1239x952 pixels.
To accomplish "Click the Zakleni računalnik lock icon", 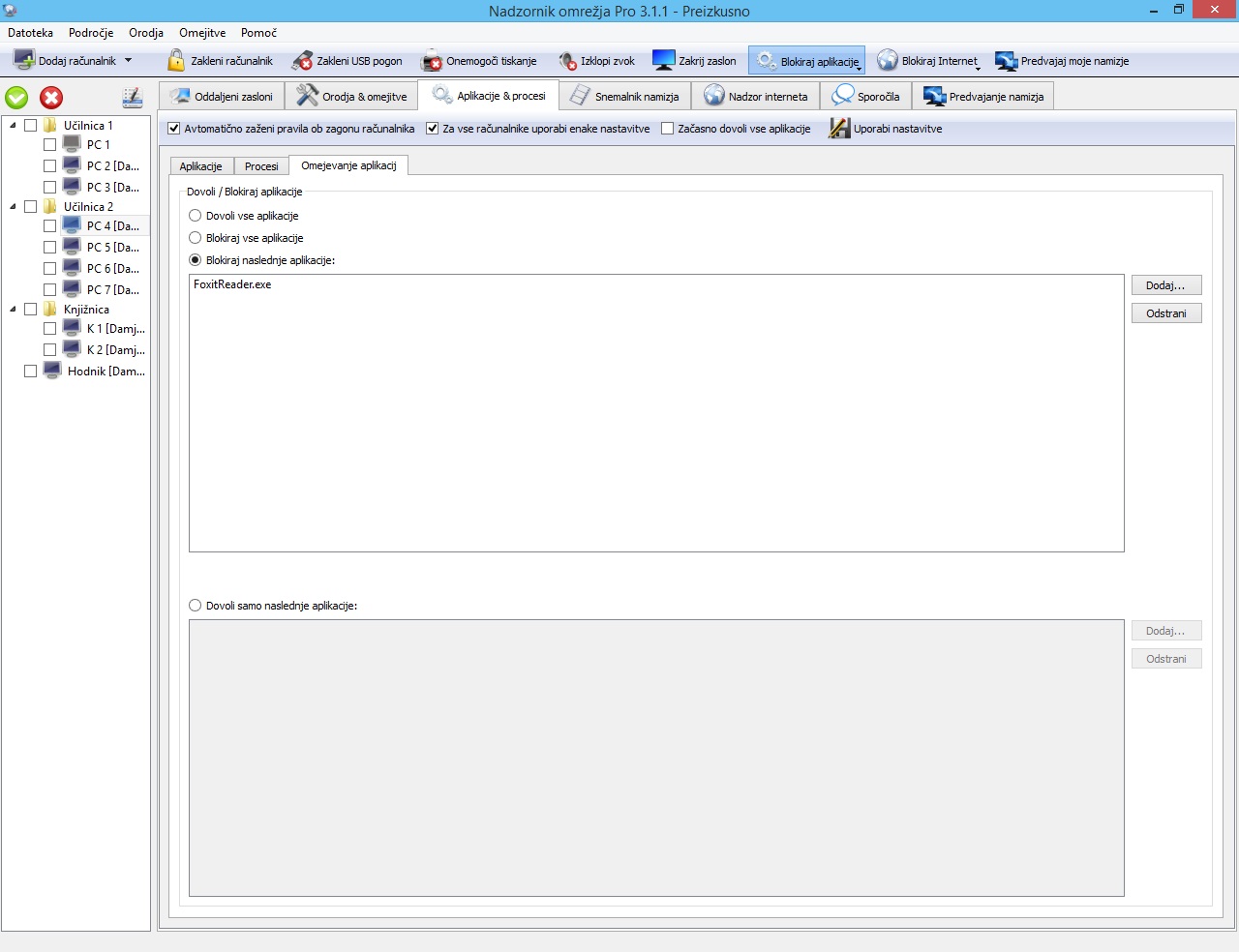I will (176, 61).
